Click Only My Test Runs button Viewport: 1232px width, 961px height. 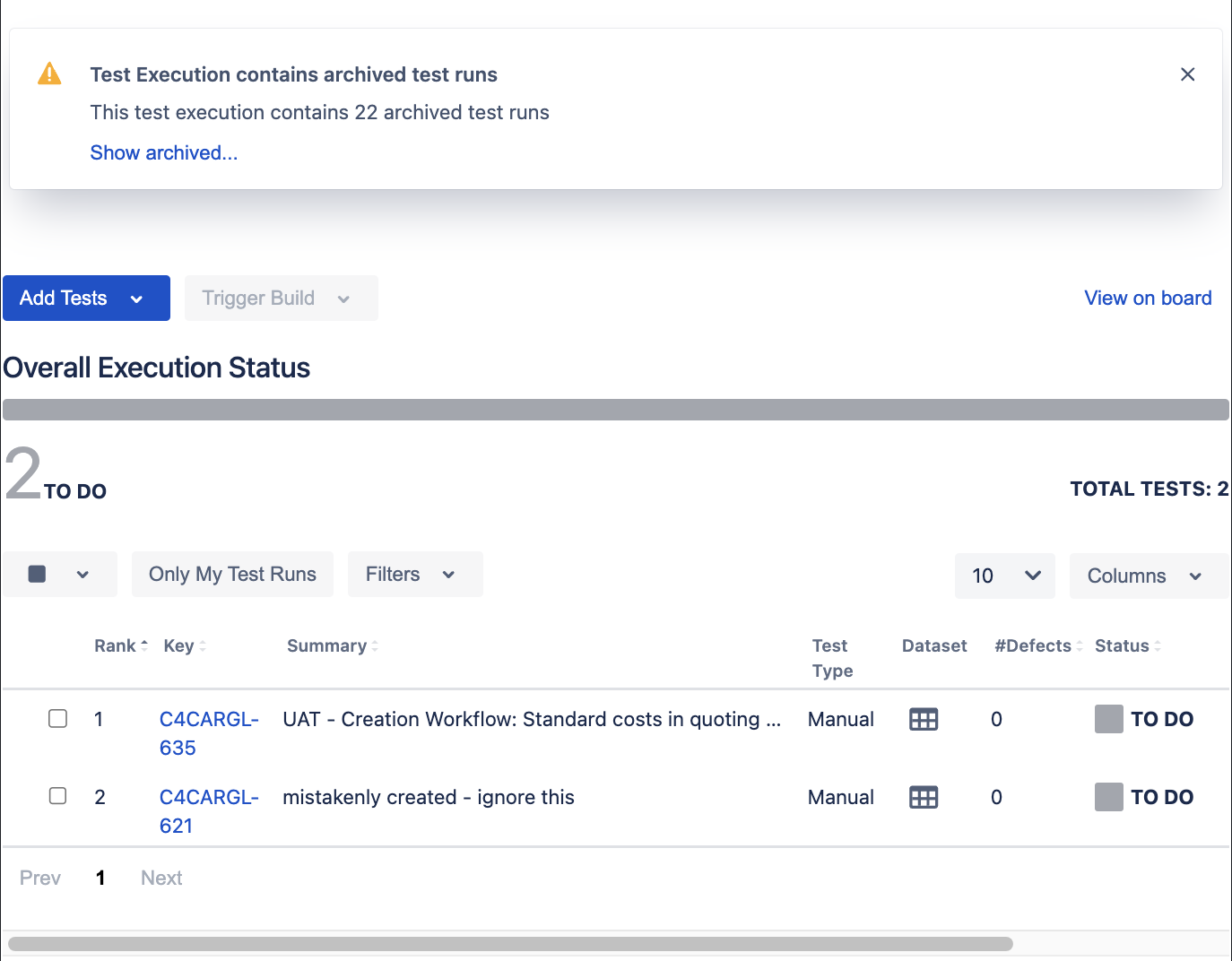point(232,574)
